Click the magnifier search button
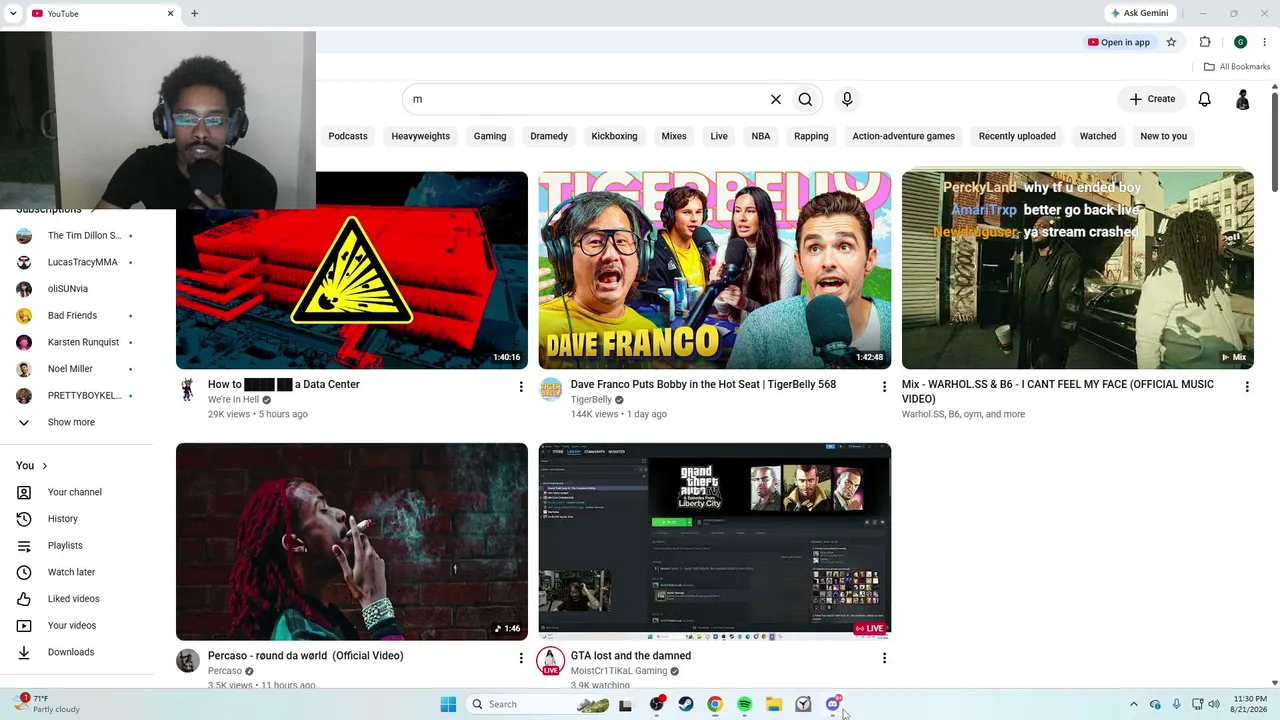1280x720 pixels. tap(805, 99)
